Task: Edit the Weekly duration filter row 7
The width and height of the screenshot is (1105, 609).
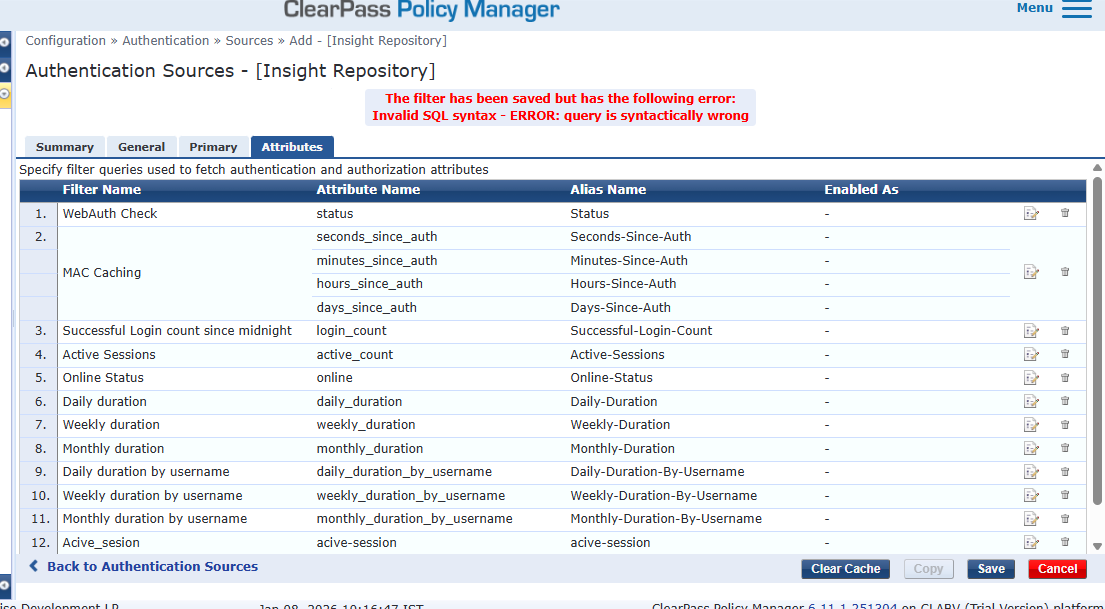Action: click(x=1031, y=424)
